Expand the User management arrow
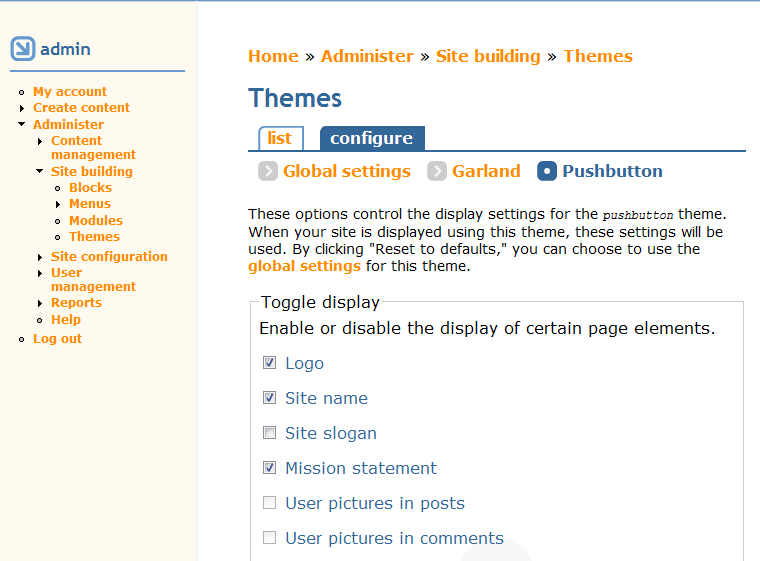 (x=40, y=273)
